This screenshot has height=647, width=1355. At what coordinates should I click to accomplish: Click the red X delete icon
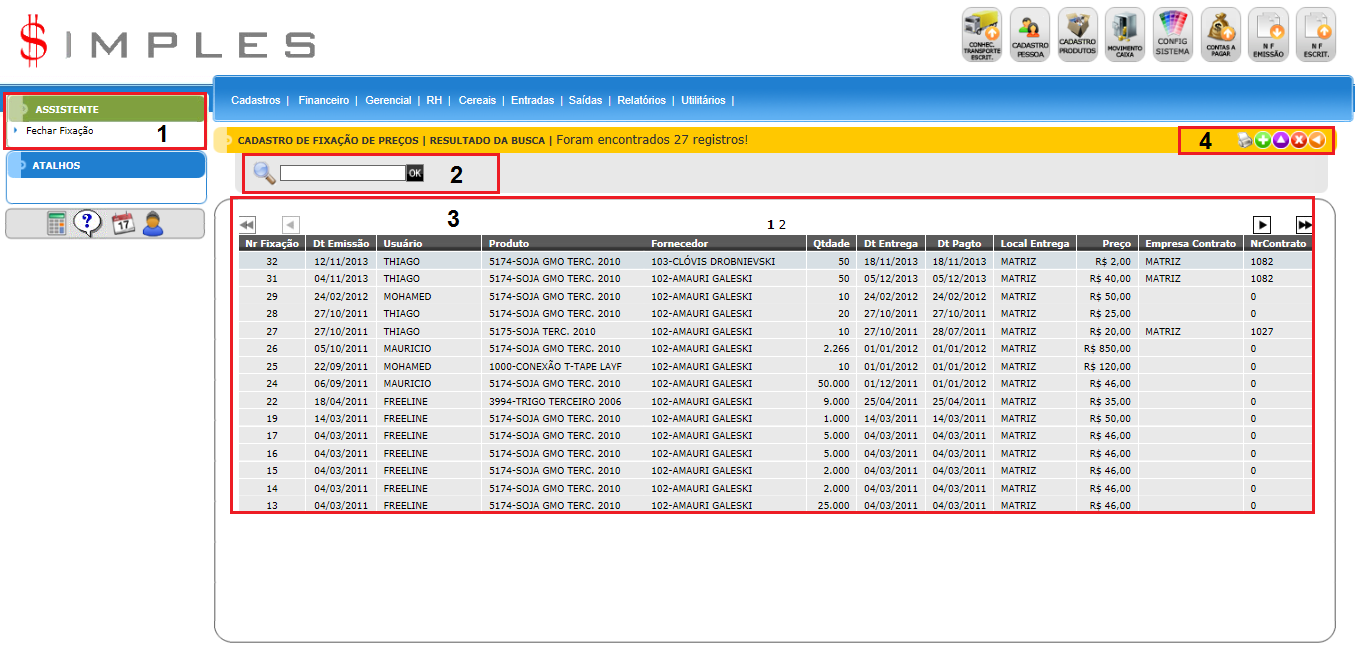click(x=1299, y=141)
